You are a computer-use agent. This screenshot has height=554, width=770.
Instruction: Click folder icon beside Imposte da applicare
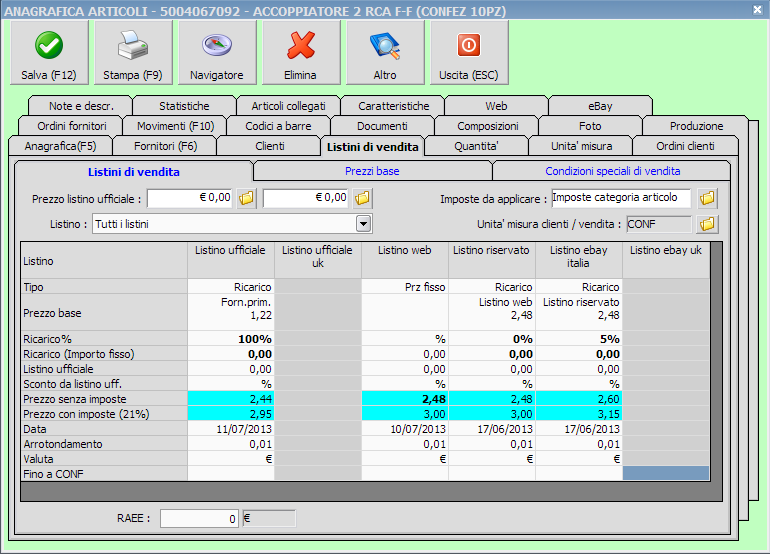coord(707,198)
